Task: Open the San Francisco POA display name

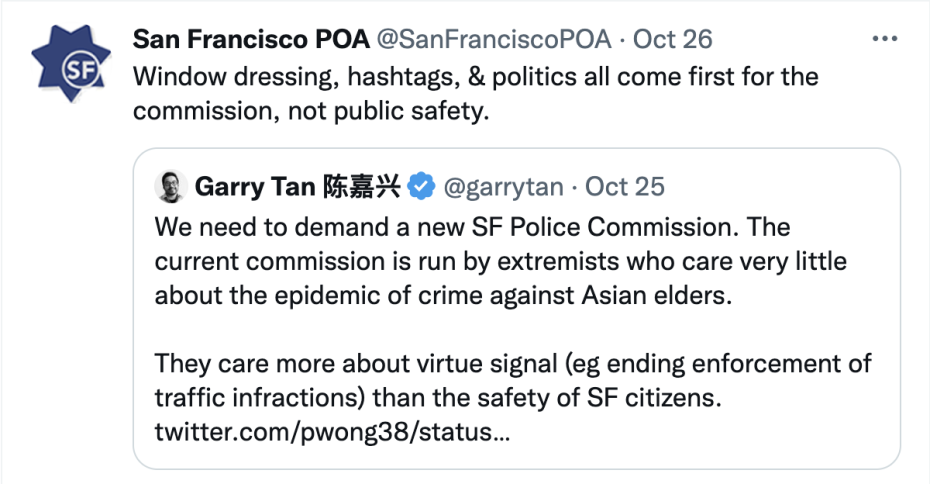Action: (249, 39)
